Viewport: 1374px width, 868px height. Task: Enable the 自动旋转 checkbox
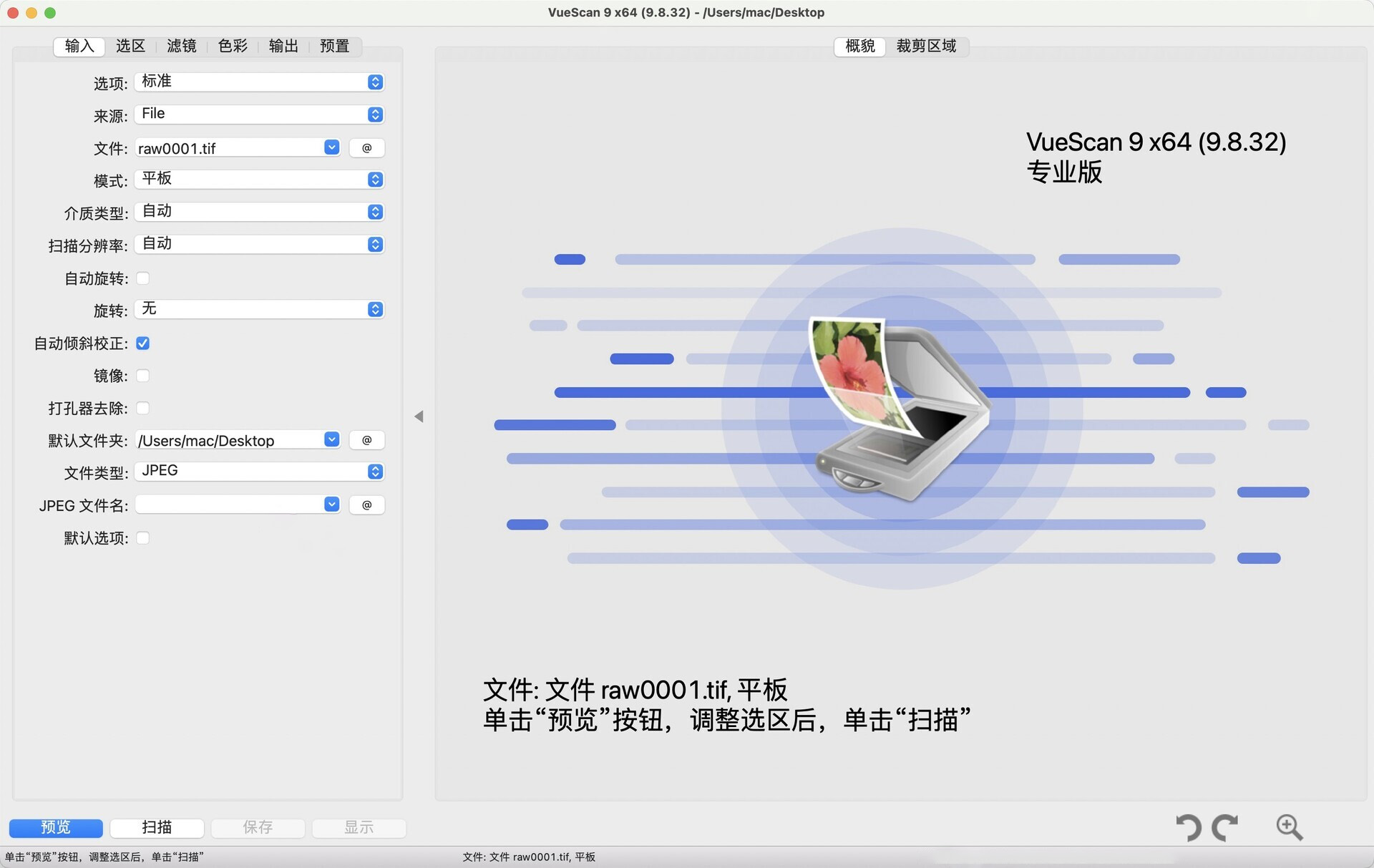143,278
